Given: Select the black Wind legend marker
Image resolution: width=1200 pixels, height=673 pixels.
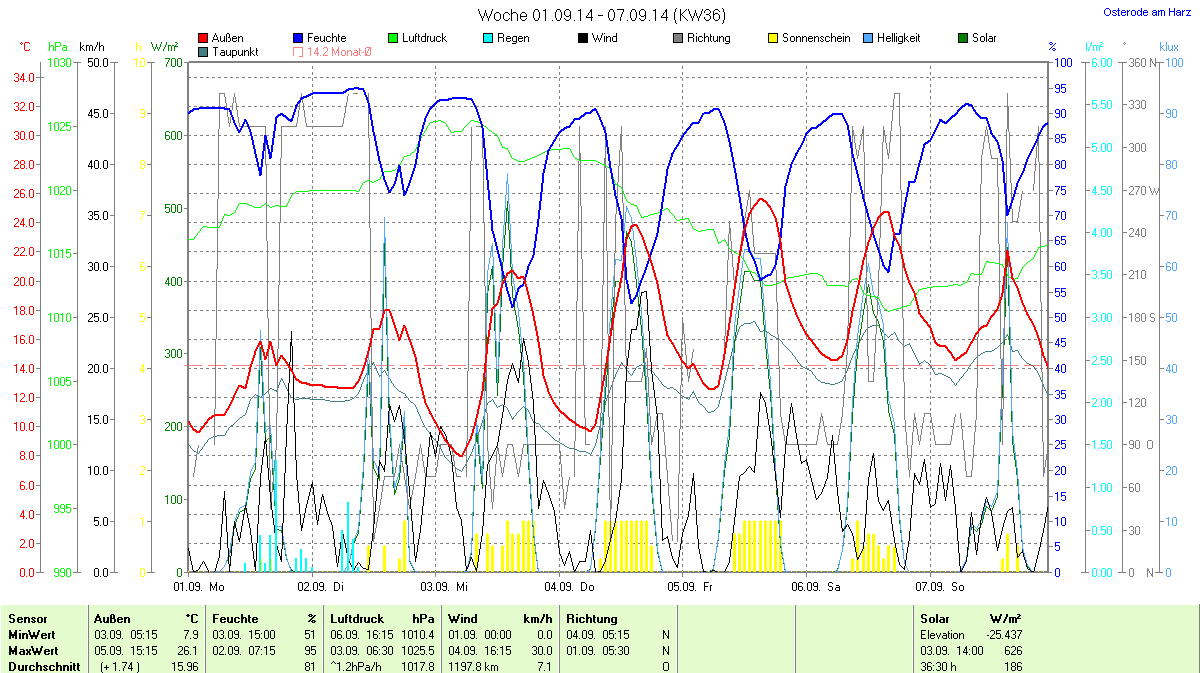Looking at the screenshot, I should [x=583, y=39].
